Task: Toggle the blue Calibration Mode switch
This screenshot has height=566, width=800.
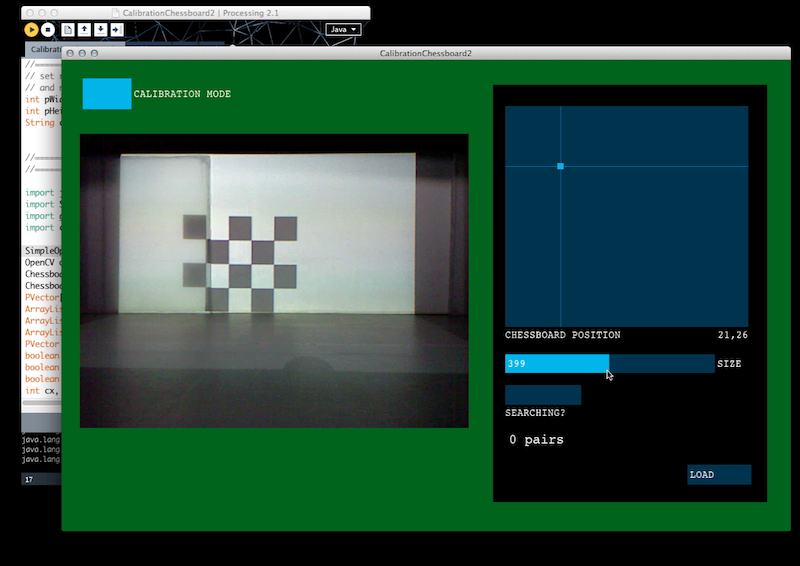Action: tap(107, 93)
